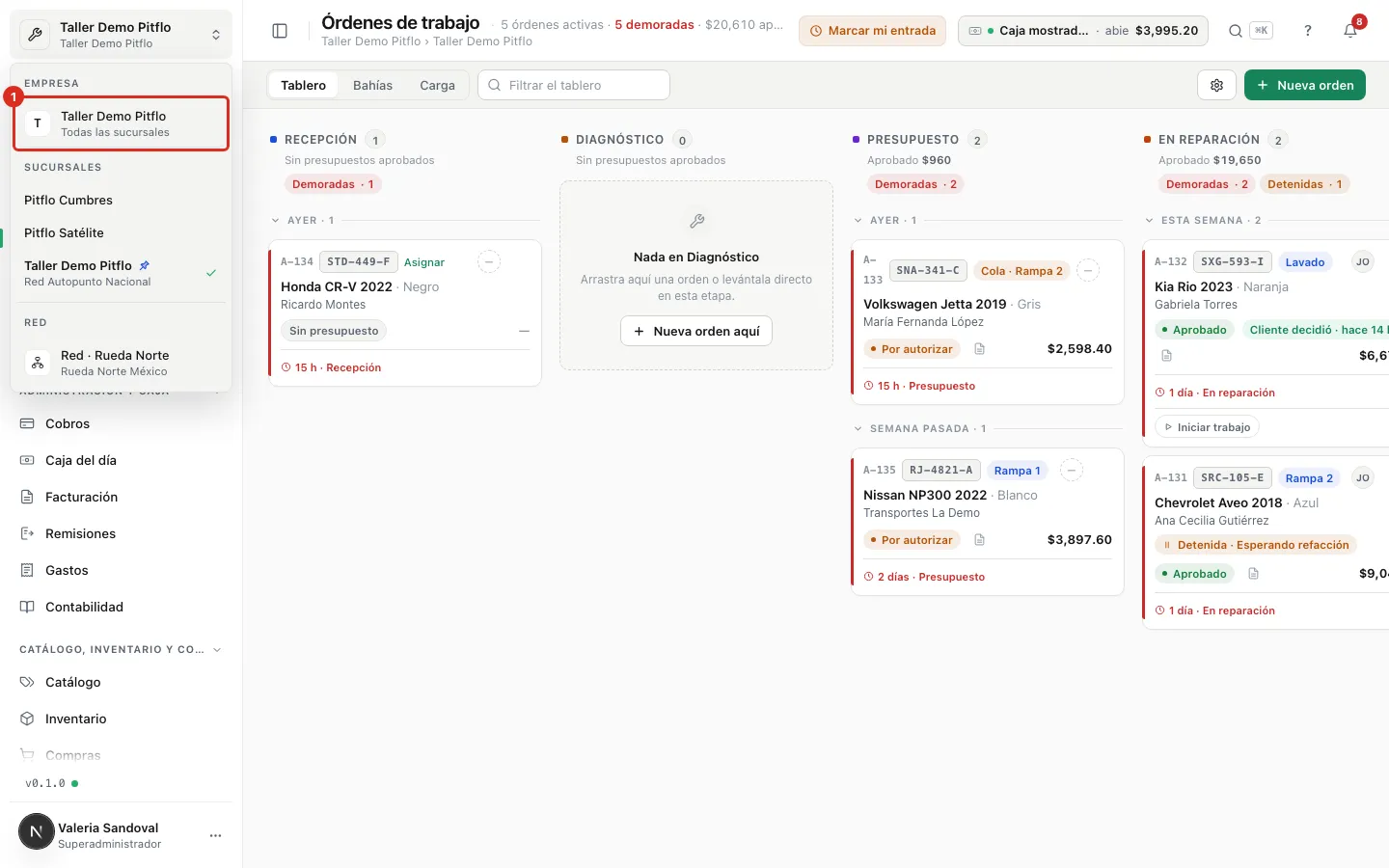Open the help question mark icon
This screenshot has width=1389, height=868.
pos(1308,31)
